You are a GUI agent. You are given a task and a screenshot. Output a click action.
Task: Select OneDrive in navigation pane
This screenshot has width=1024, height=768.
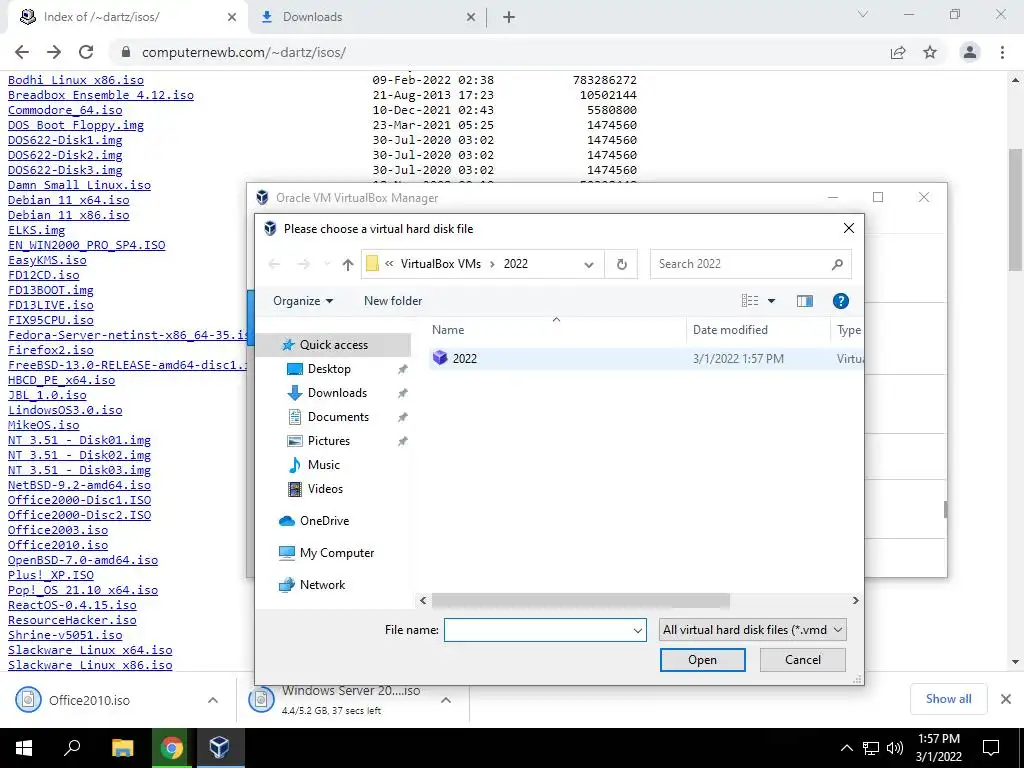point(324,521)
